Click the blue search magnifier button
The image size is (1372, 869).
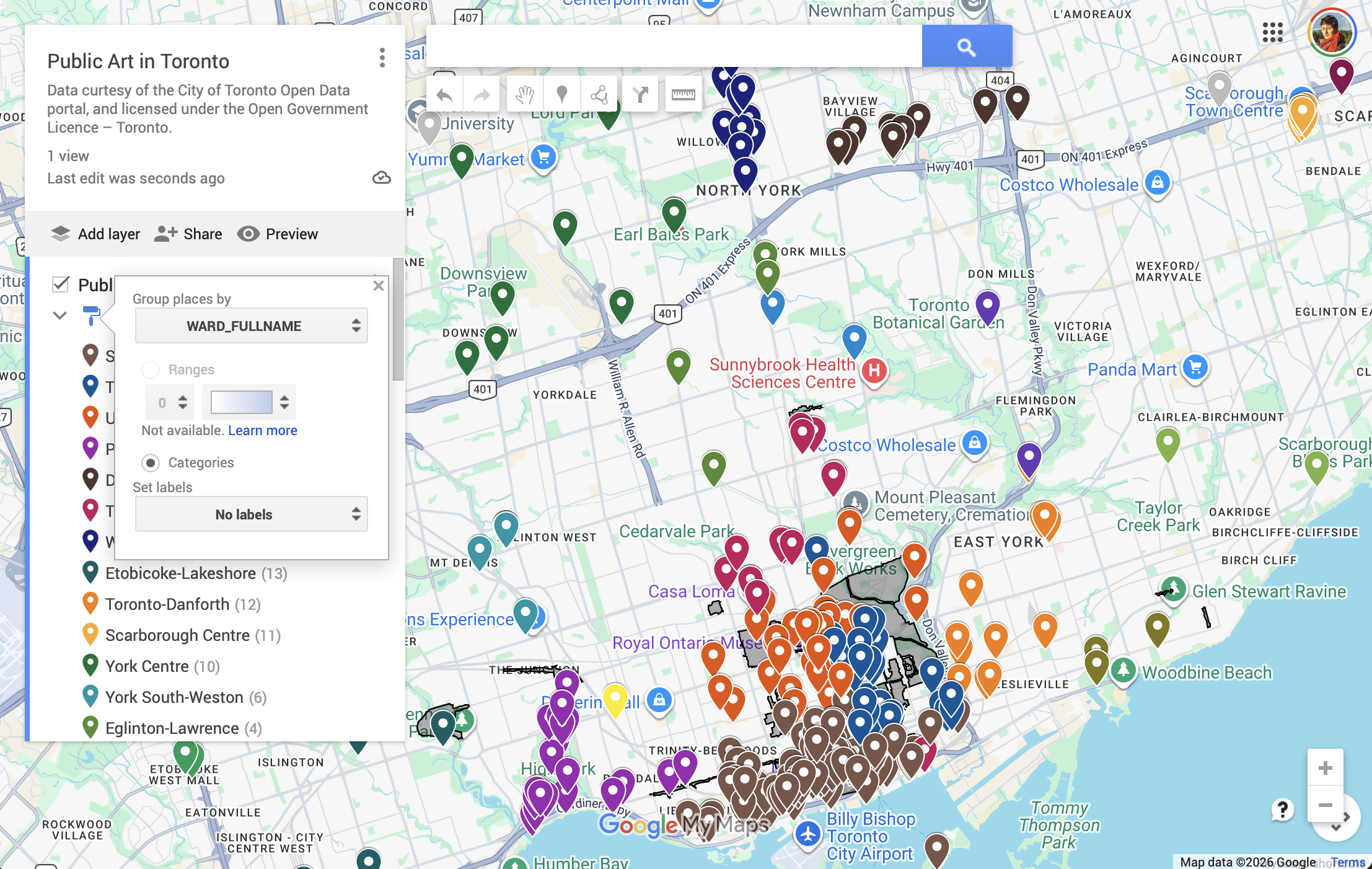[967, 46]
